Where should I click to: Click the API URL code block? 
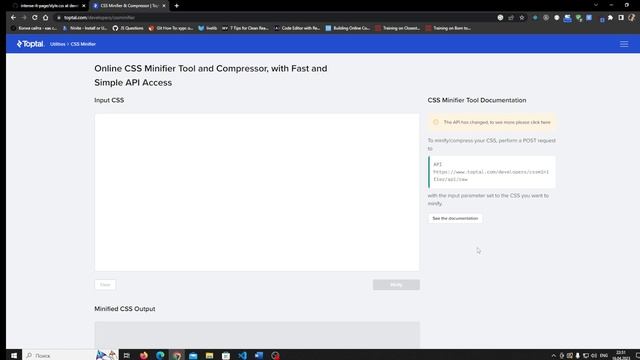492,172
